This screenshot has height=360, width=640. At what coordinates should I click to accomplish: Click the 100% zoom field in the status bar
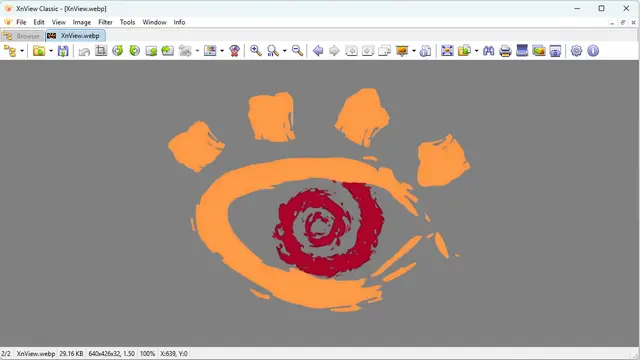(x=147, y=353)
